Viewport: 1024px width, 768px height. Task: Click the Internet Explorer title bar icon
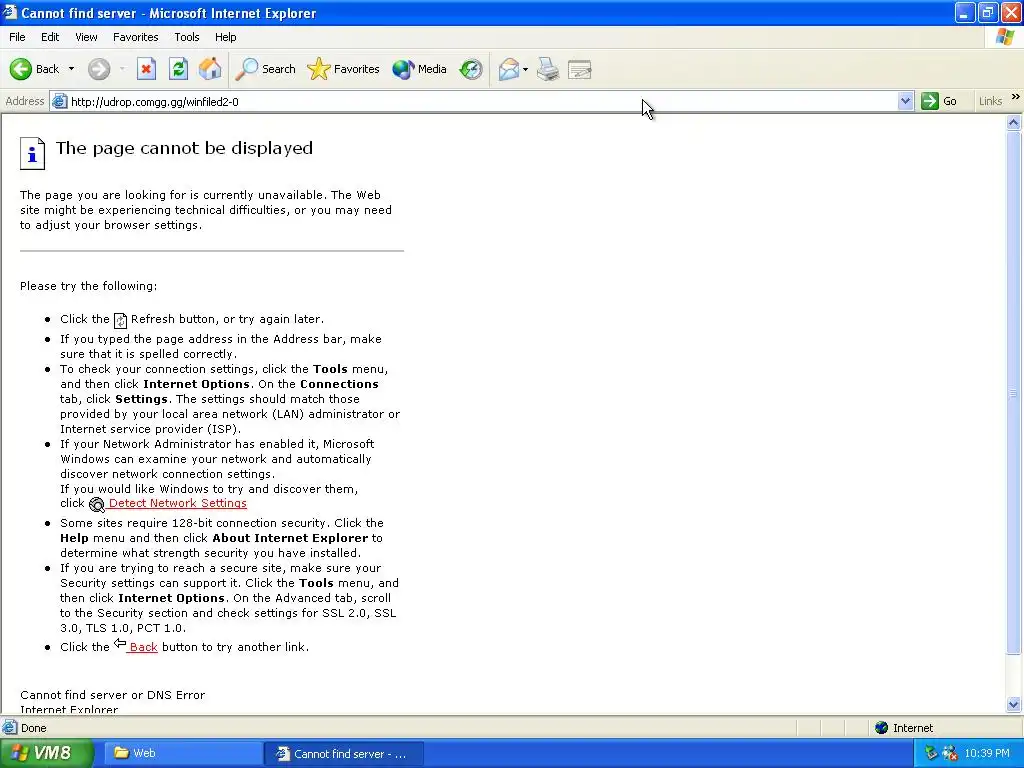click(10, 12)
